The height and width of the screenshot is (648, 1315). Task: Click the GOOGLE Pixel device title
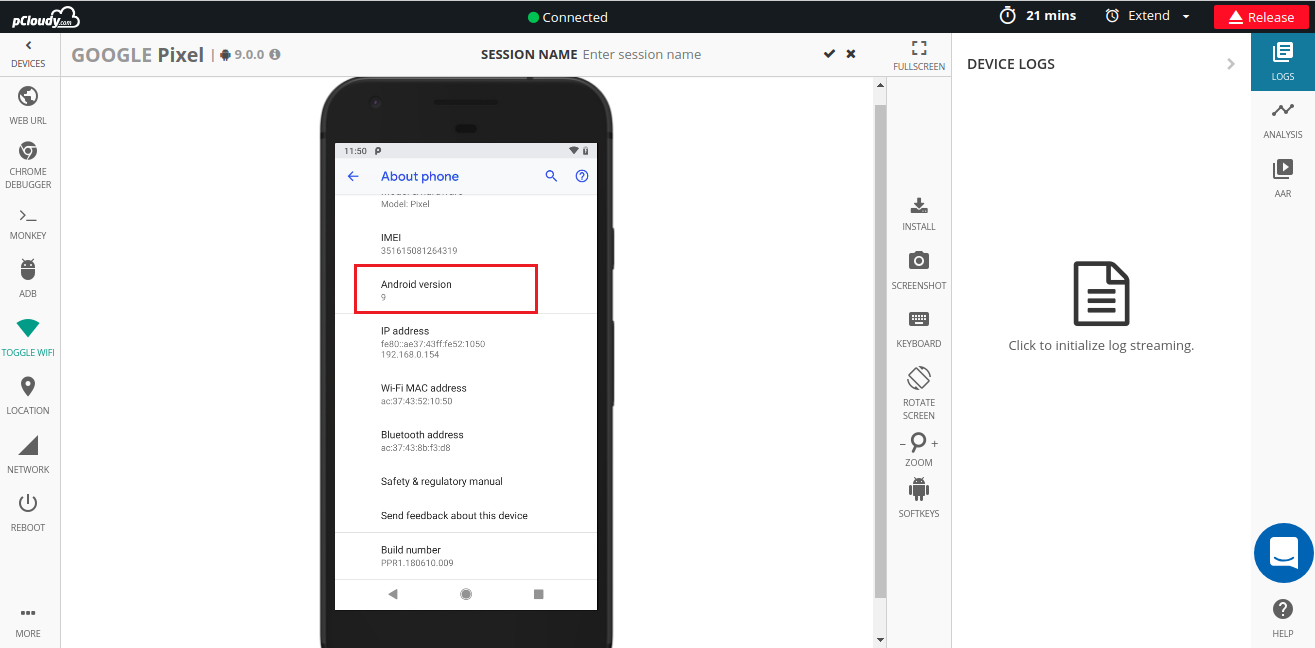coord(137,55)
